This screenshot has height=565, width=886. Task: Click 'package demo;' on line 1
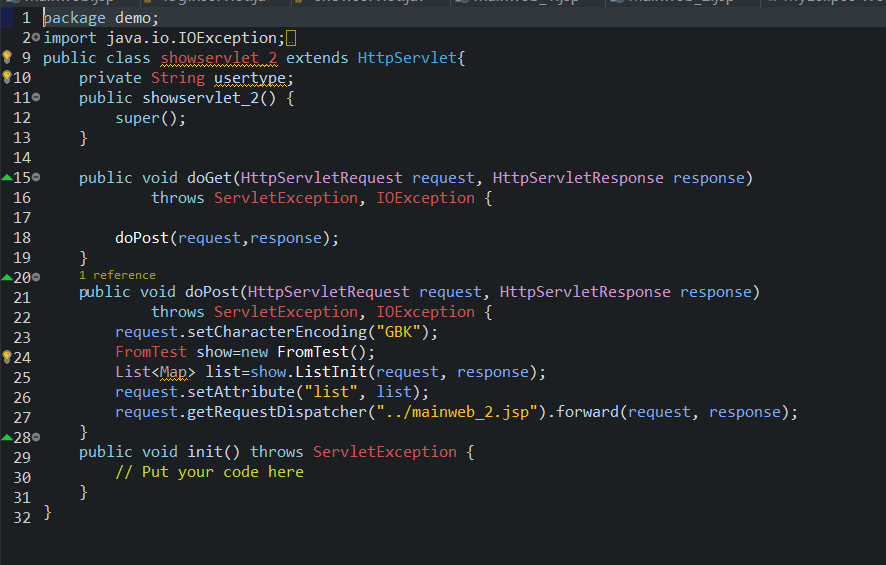pos(101,18)
